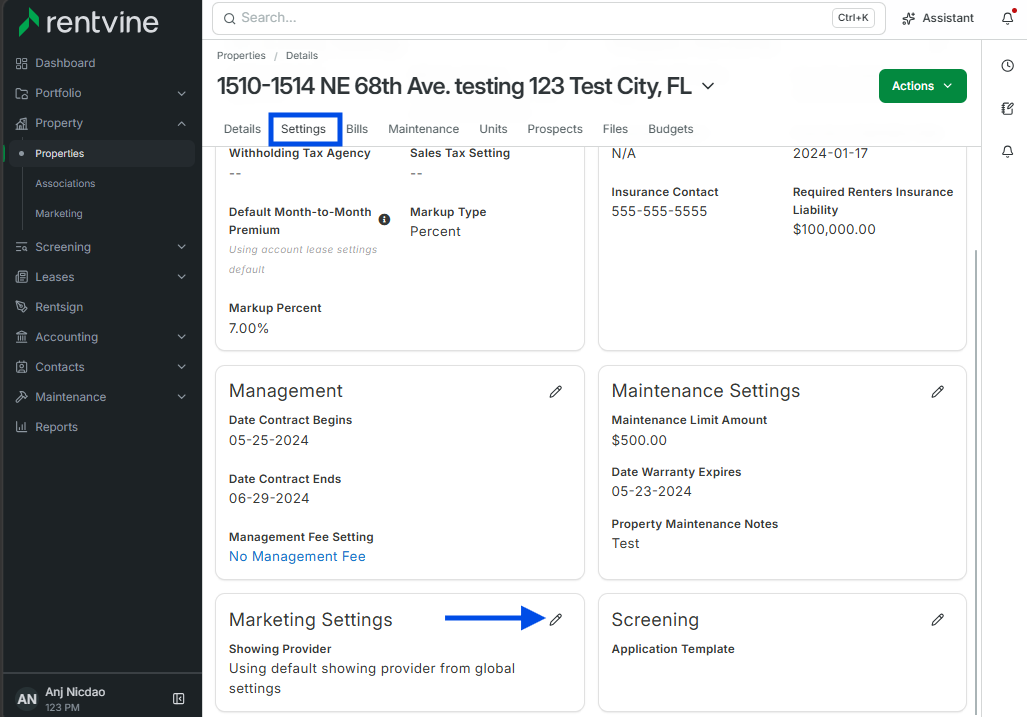The height and width of the screenshot is (717, 1027).
Task: Open Reports in sidebar
Action: pos(56,427)
